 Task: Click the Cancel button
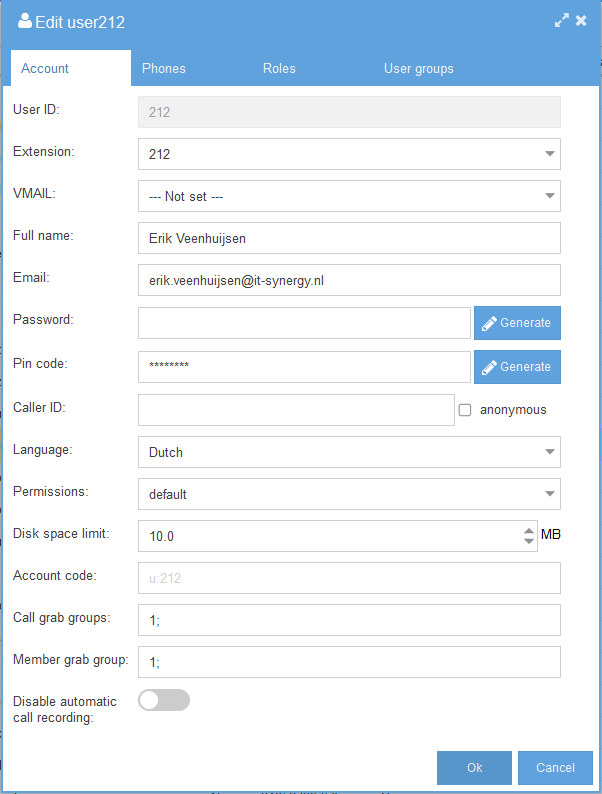(555, 768)
